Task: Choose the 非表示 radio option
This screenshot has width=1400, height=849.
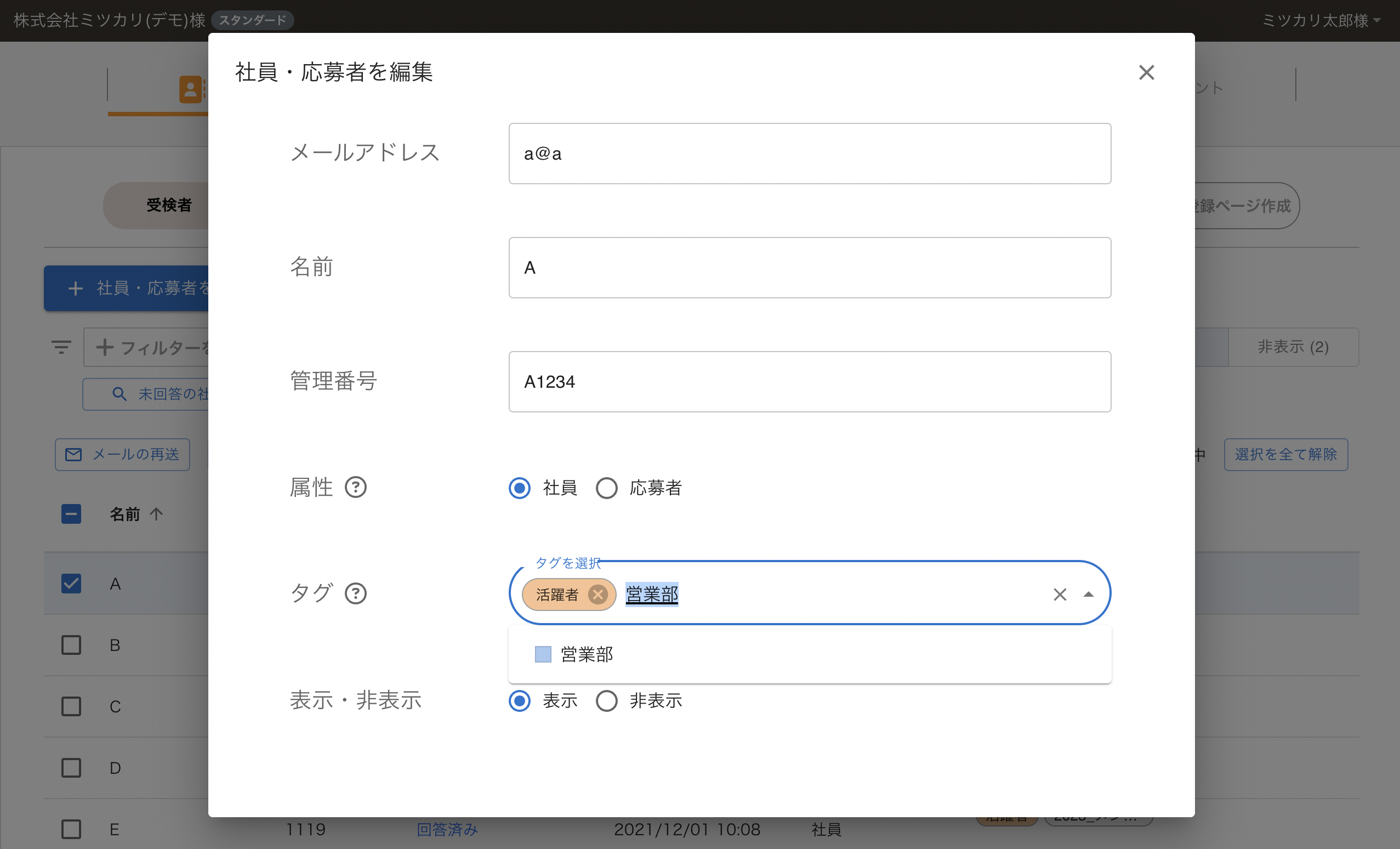Action: pos(606,700)
